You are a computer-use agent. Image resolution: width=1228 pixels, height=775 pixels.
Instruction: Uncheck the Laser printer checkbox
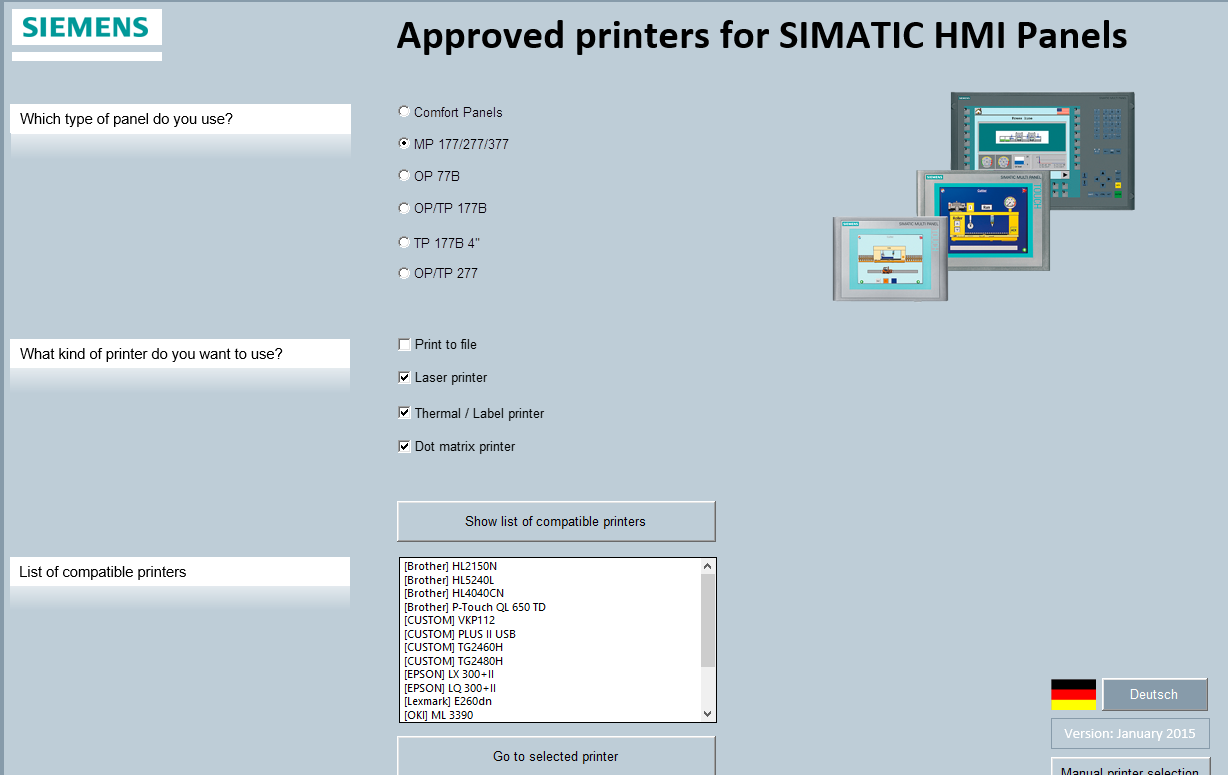[405, 378]
